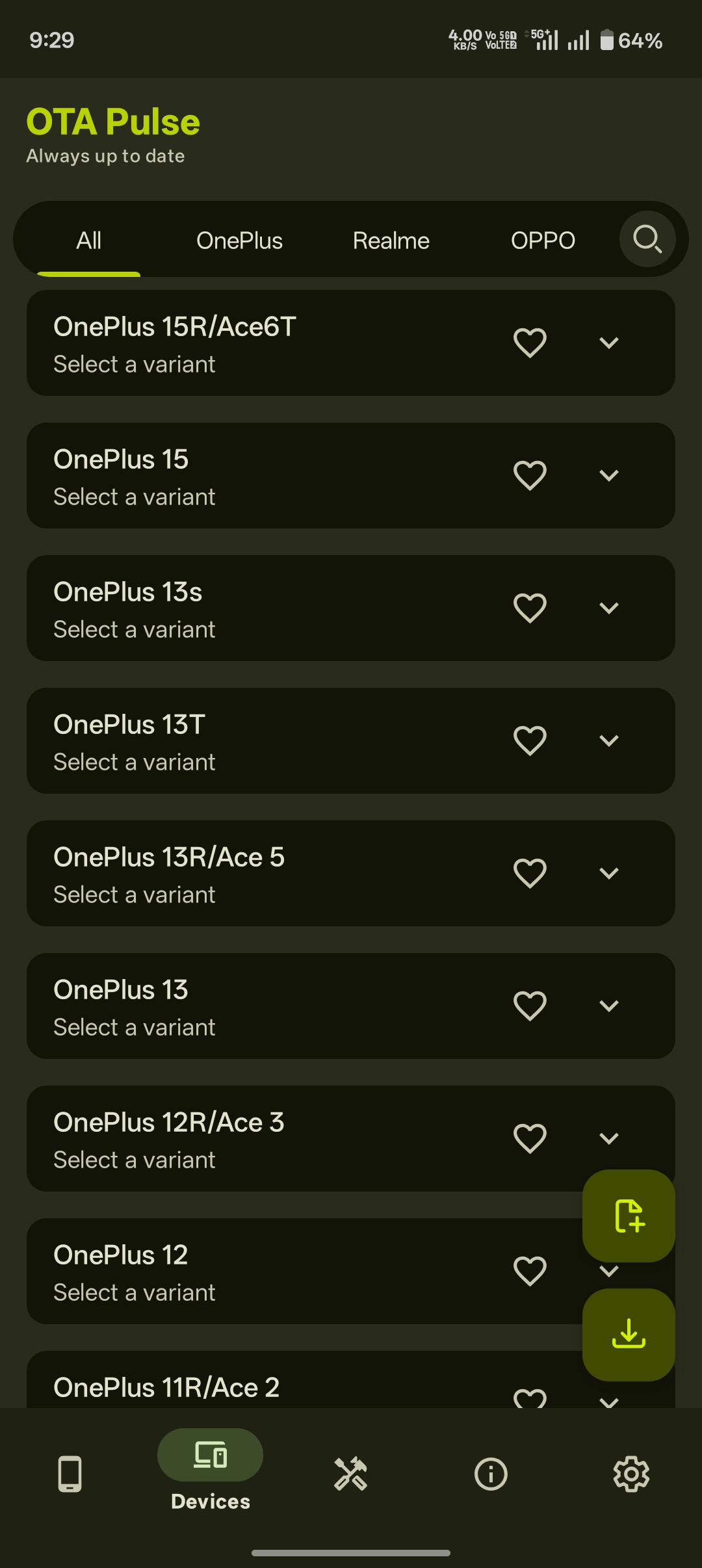Open the search panel
This screenshot has height=1568, width=702.
(647, 239)
